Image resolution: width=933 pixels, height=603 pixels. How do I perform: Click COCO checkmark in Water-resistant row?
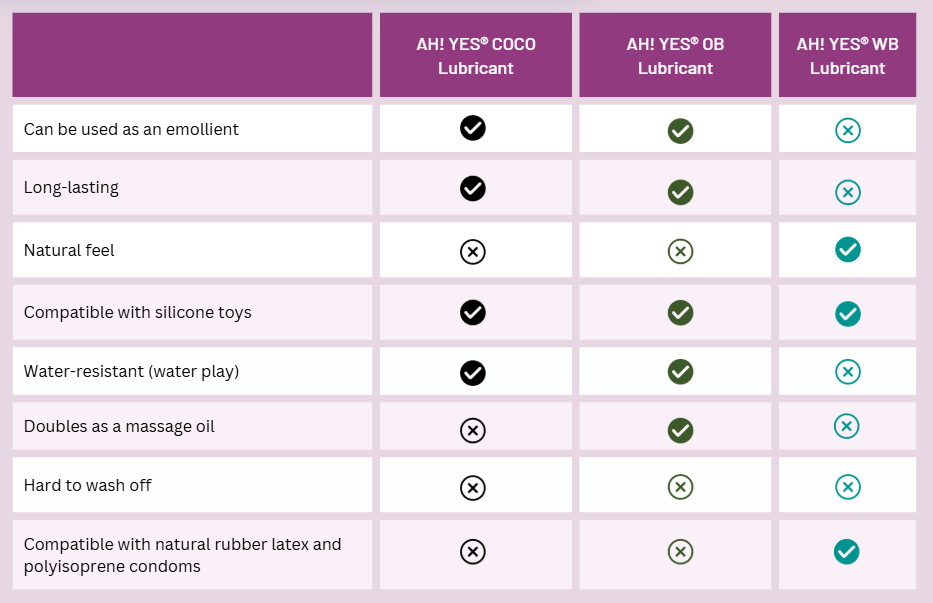(x=473, y=373)
